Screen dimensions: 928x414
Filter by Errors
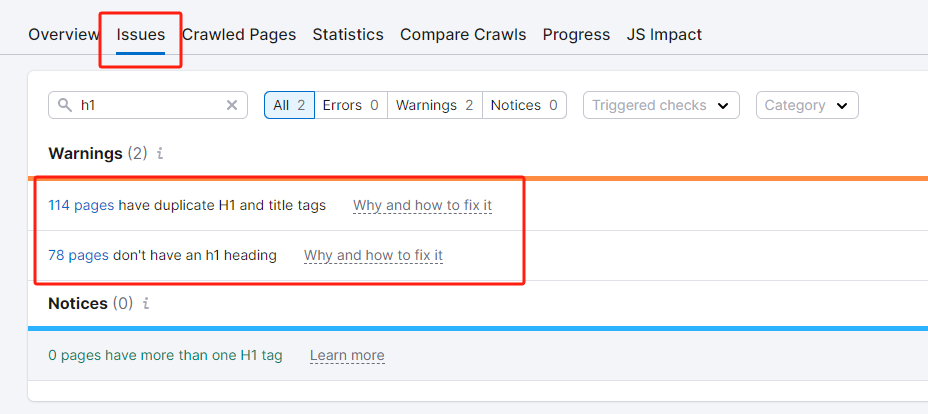[x=350, y=105]
